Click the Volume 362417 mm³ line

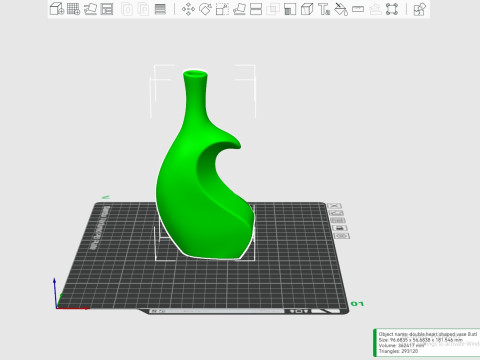coord(402,345)
